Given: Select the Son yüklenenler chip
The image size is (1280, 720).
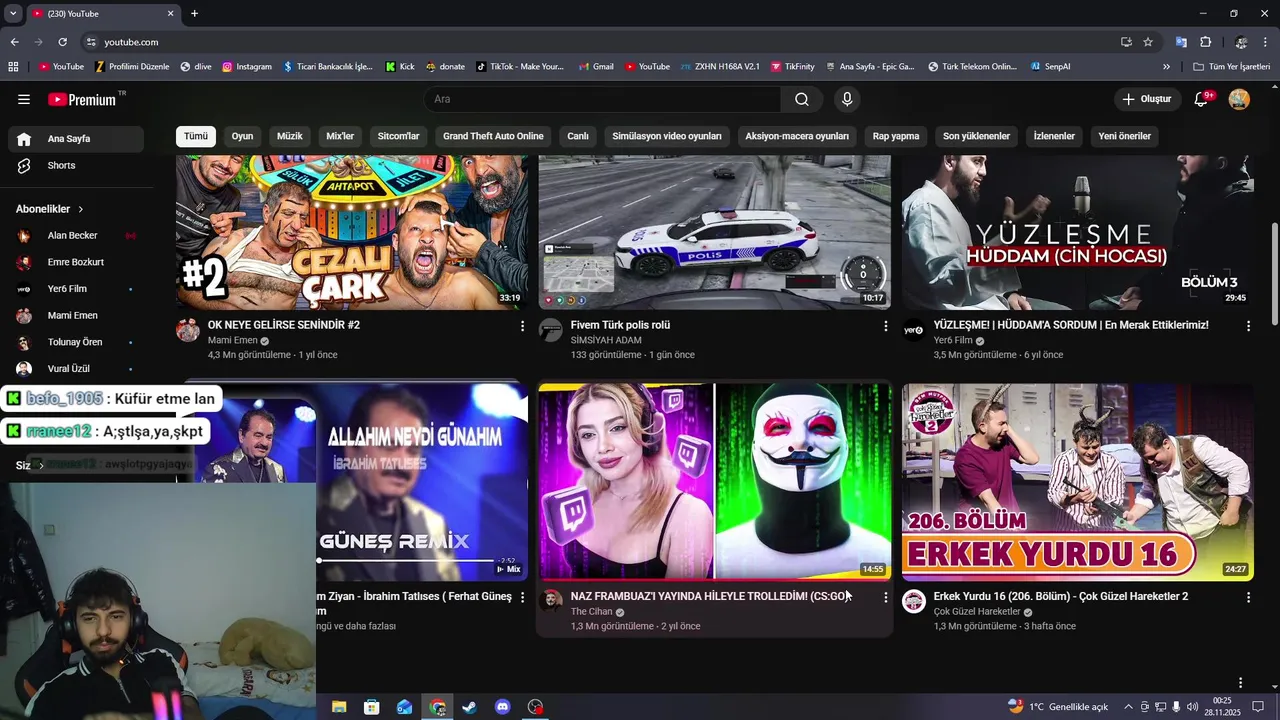Looking at the screenshot, I should coord(977,136).
